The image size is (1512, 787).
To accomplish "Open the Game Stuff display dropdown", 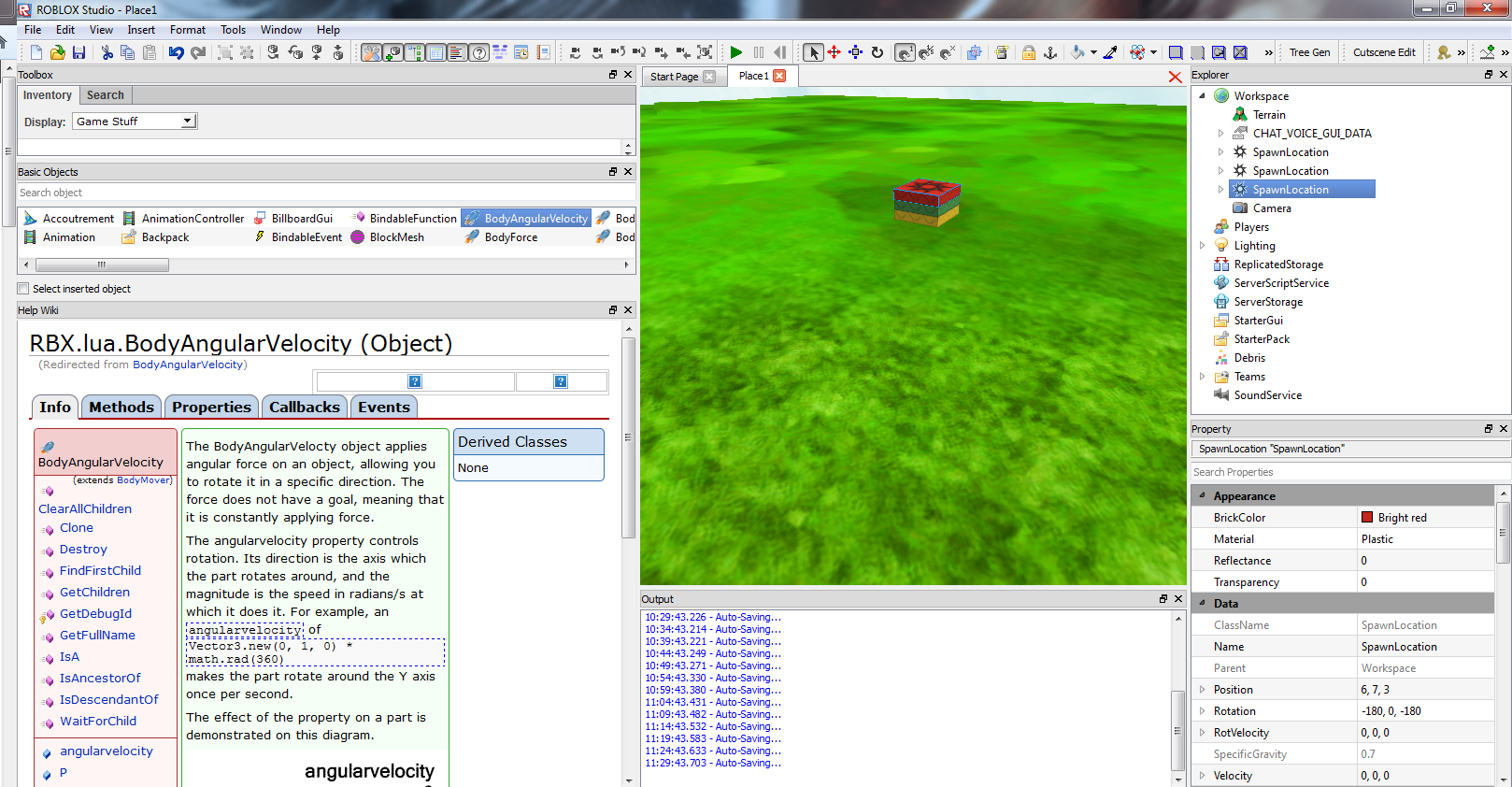I will point(135,122).
